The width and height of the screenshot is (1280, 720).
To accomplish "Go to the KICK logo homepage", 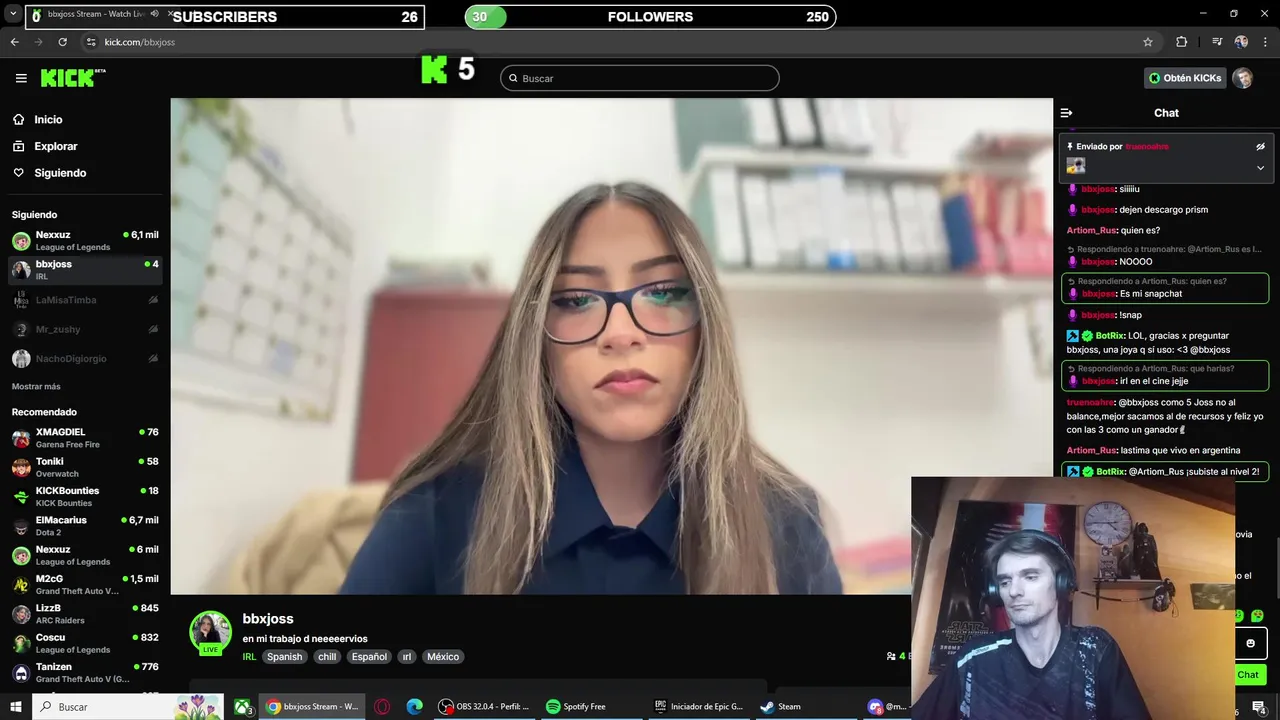I will click(x=73, y=78).
